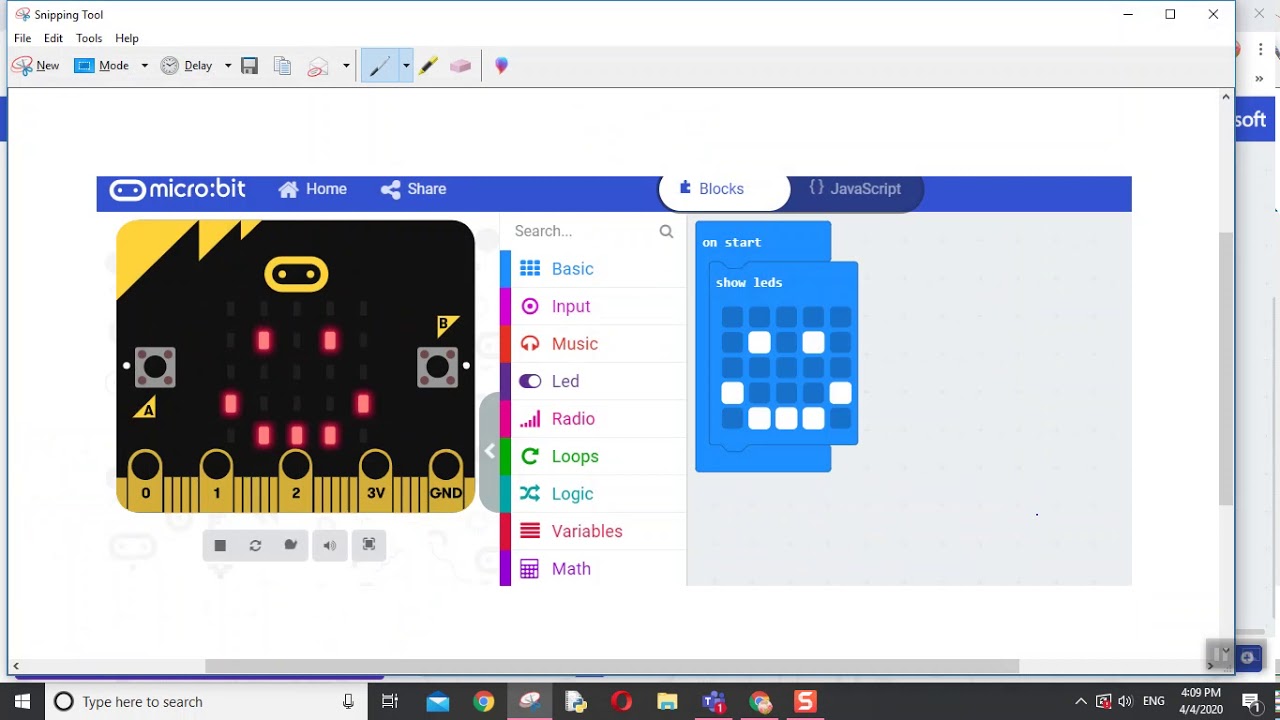Open the Send Snip dropdown arrow

[346, 66]
